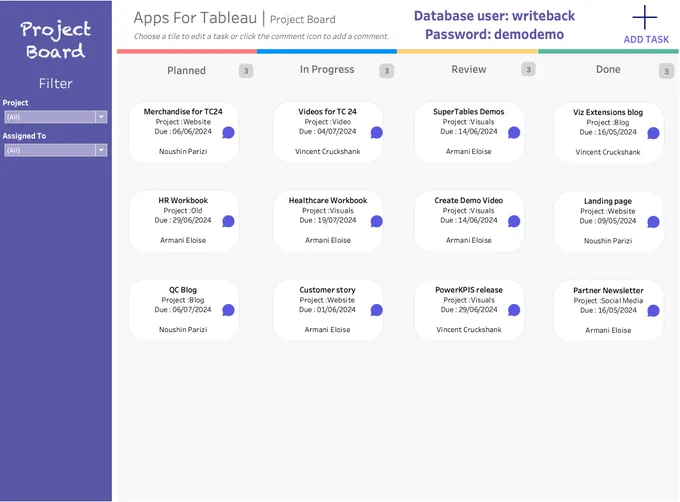Open comment icon on Create Demo Video
The width and height of the screenshot is (680, 502).
pyautogui.click(x=514, y=222)
